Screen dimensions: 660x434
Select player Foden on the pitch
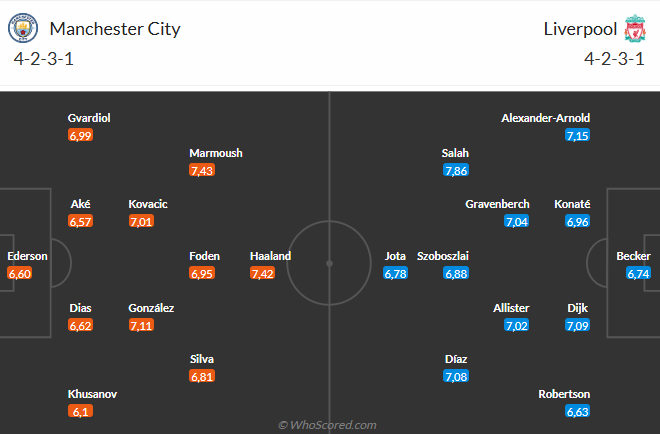pyautogui.click(x=205, y=256)
